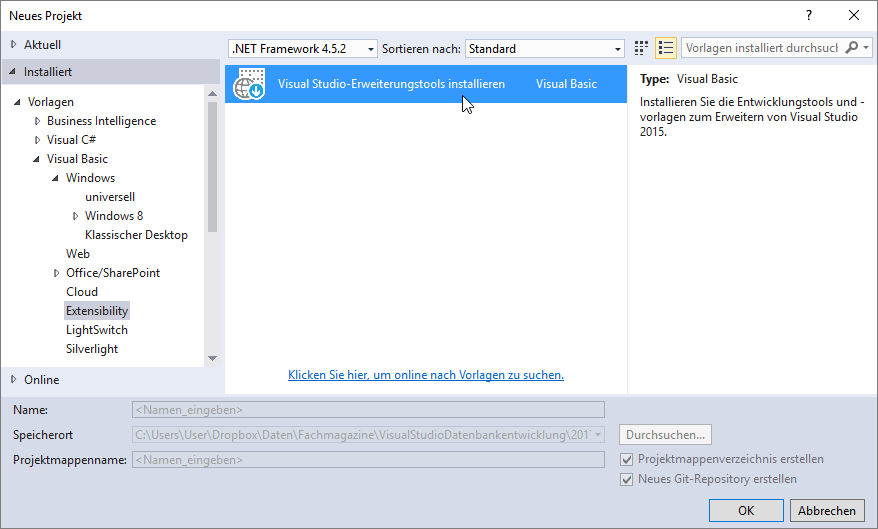
Task: Open the .NET Framework 4.5.2 dropdown
Action: pyautogui.click(x=303, y=49)
